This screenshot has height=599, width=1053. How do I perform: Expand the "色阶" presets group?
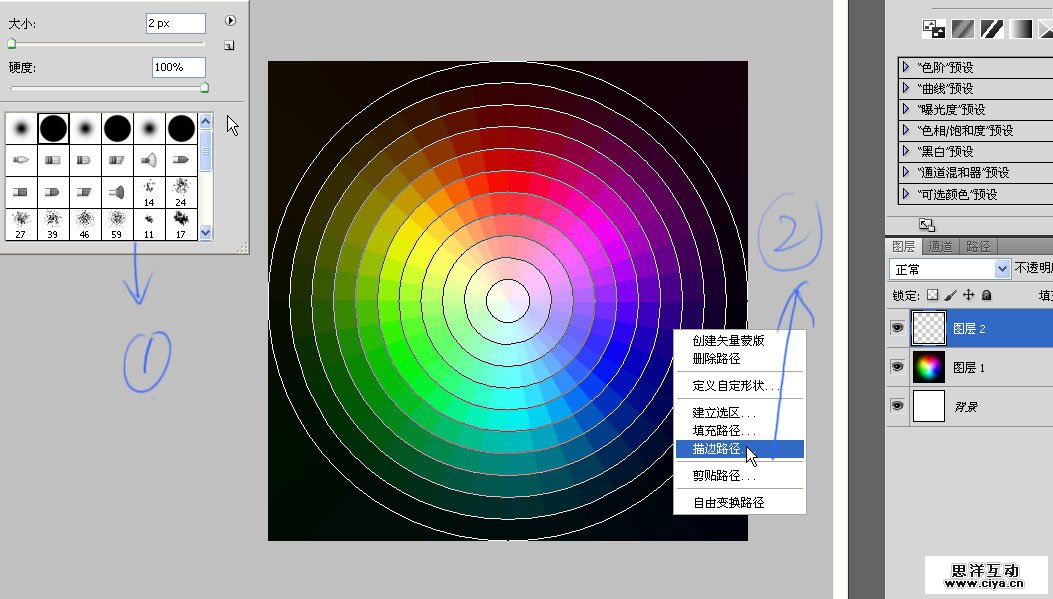tap(906, 68)
